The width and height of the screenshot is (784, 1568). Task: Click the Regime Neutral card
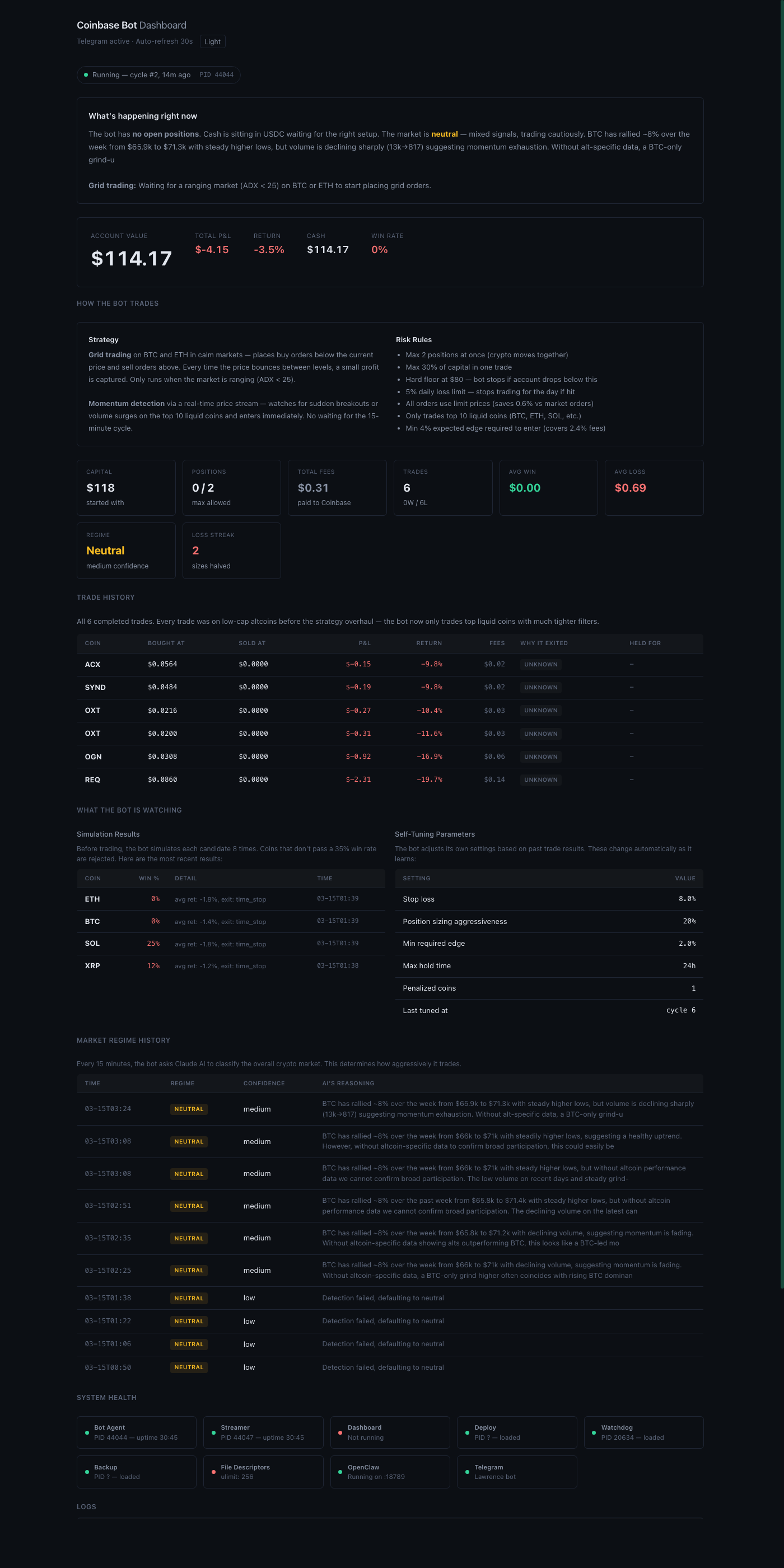coord(126,551)
